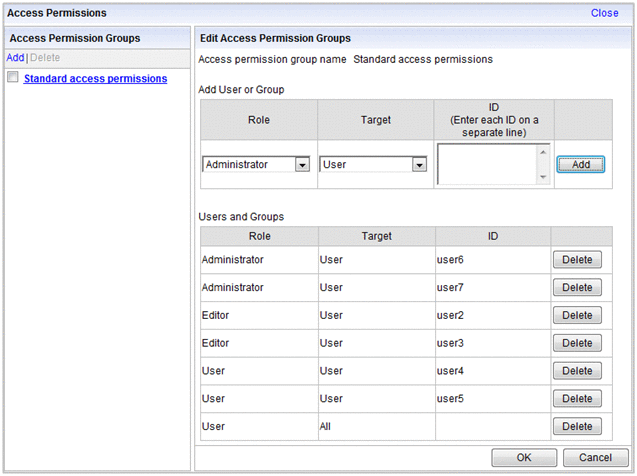Click the scroll up arrow in the ID box

543,152
